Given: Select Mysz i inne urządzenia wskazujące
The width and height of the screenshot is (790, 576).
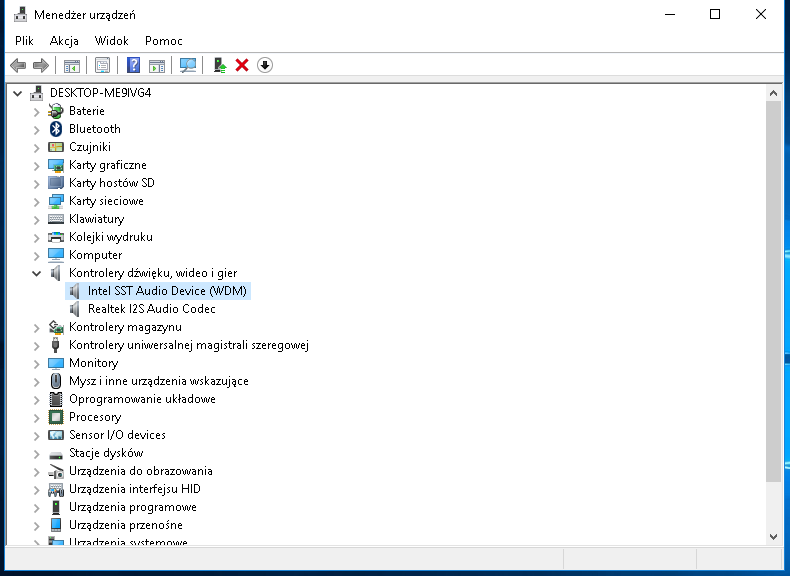Looking at the screenshot, I should pyautogui.click(x=159, y=381).
